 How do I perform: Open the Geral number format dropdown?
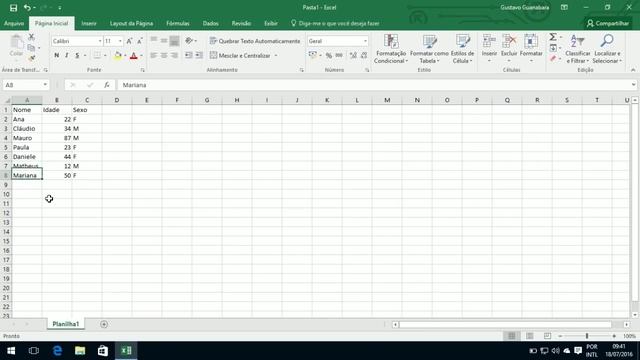[x=365, y=41]
